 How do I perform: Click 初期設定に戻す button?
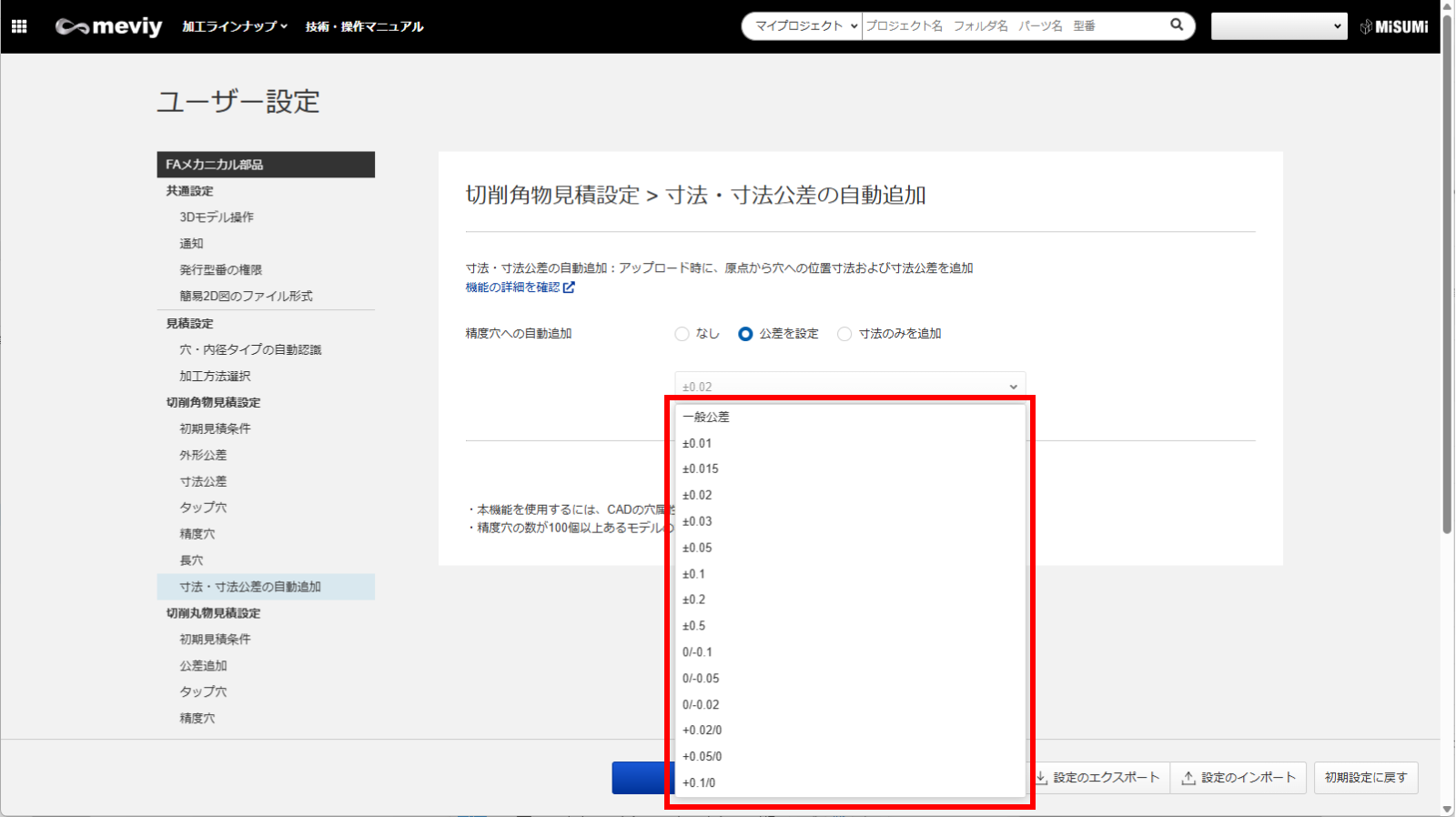[1365, 778]
